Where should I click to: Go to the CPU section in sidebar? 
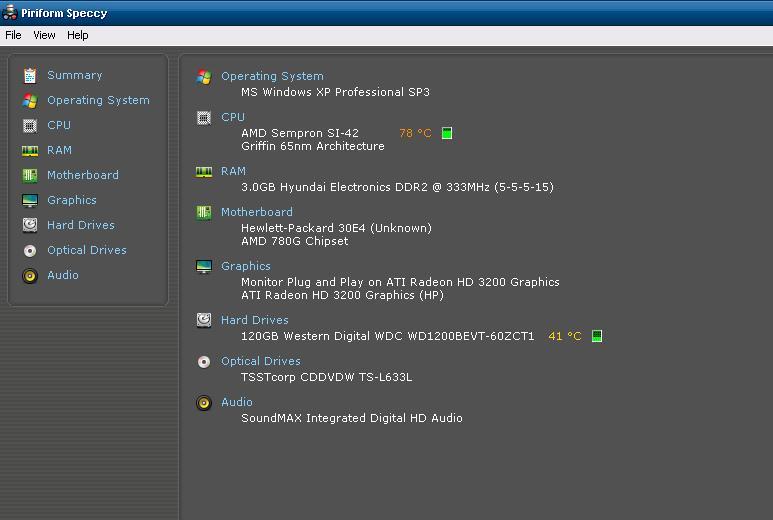coord(59,125)
